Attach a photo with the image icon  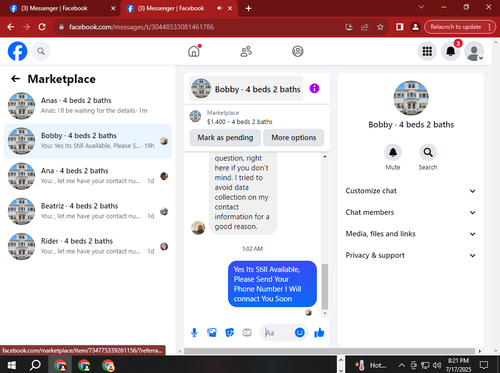coord(212,332)
